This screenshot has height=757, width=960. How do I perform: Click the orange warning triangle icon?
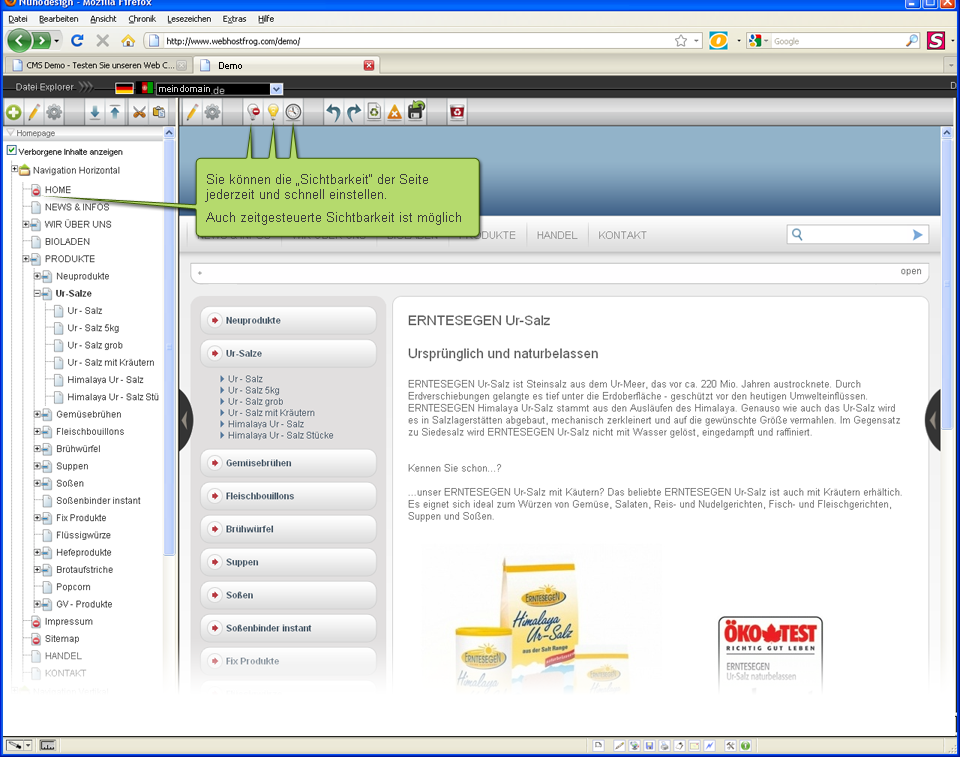395,113
